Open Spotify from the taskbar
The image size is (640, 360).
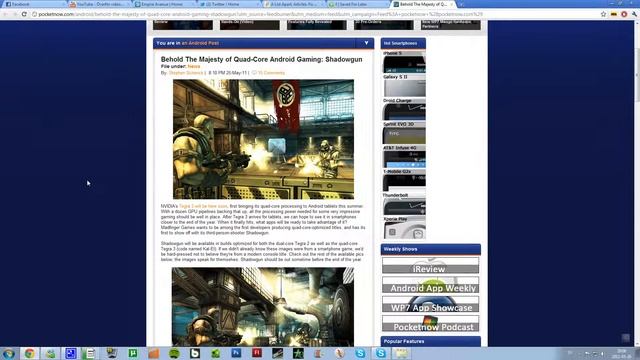[x=174, y=353]
